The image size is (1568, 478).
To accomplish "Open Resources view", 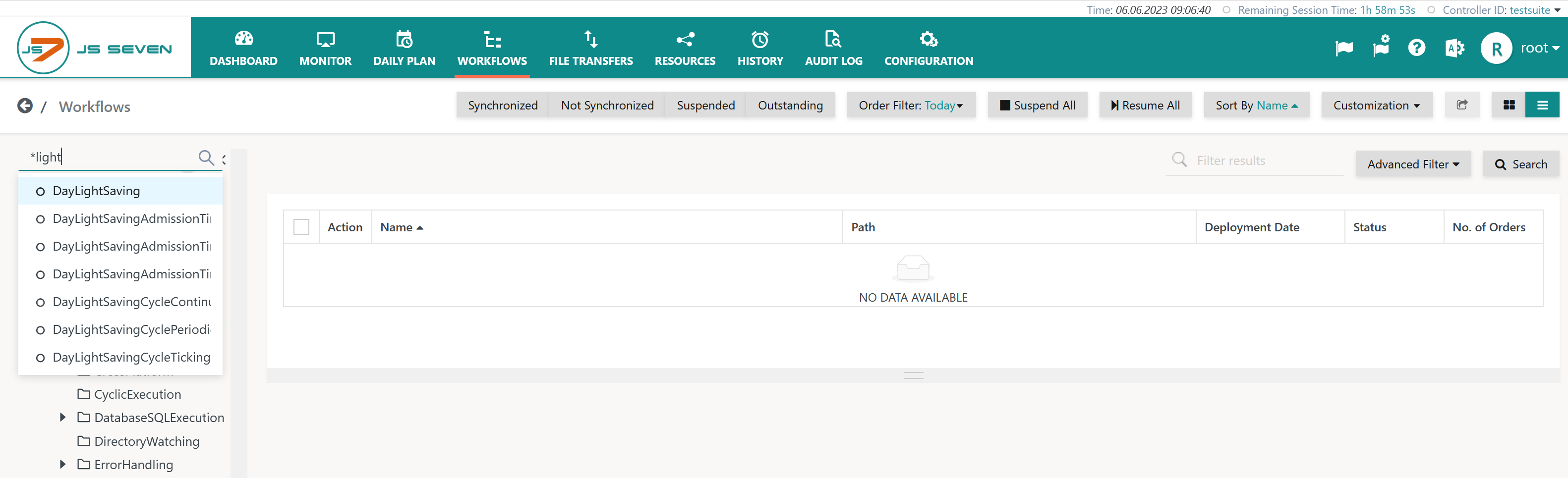I will (685, 48).
